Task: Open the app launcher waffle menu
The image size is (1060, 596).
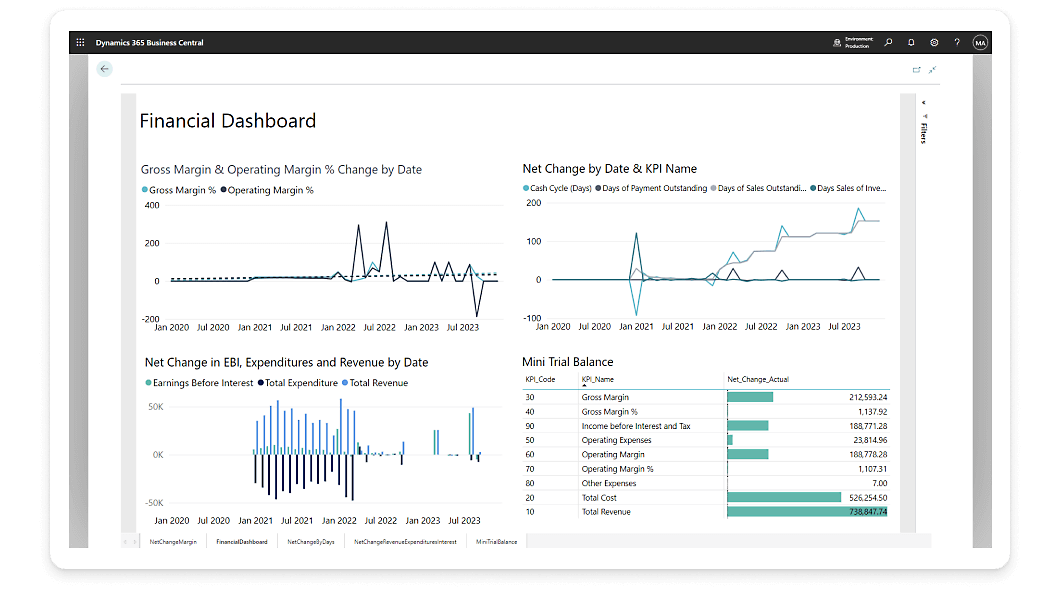Action: tap(80, 43)
